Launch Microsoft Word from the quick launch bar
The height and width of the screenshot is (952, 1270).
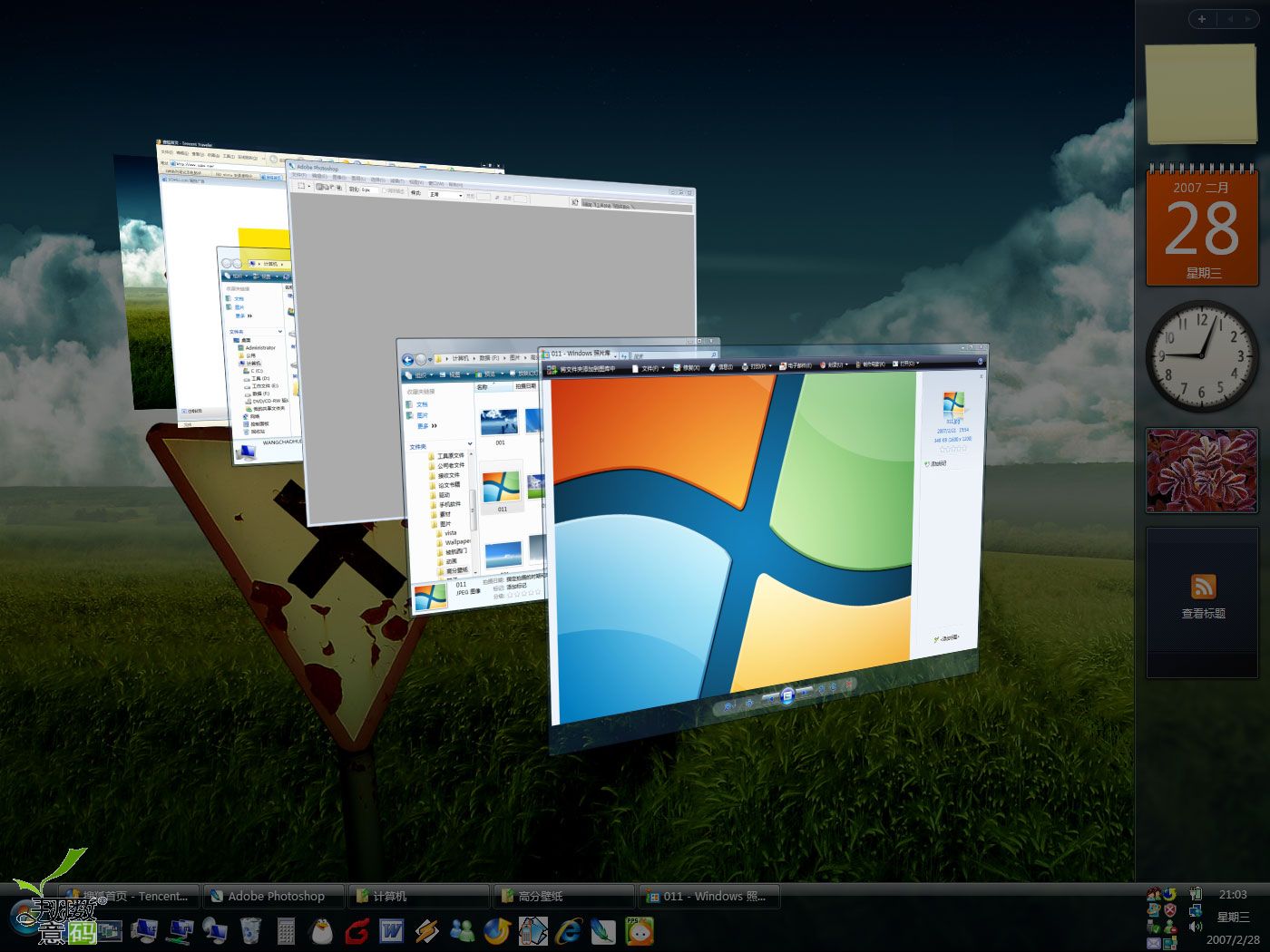pyautogui.click(x=392, y=930)
